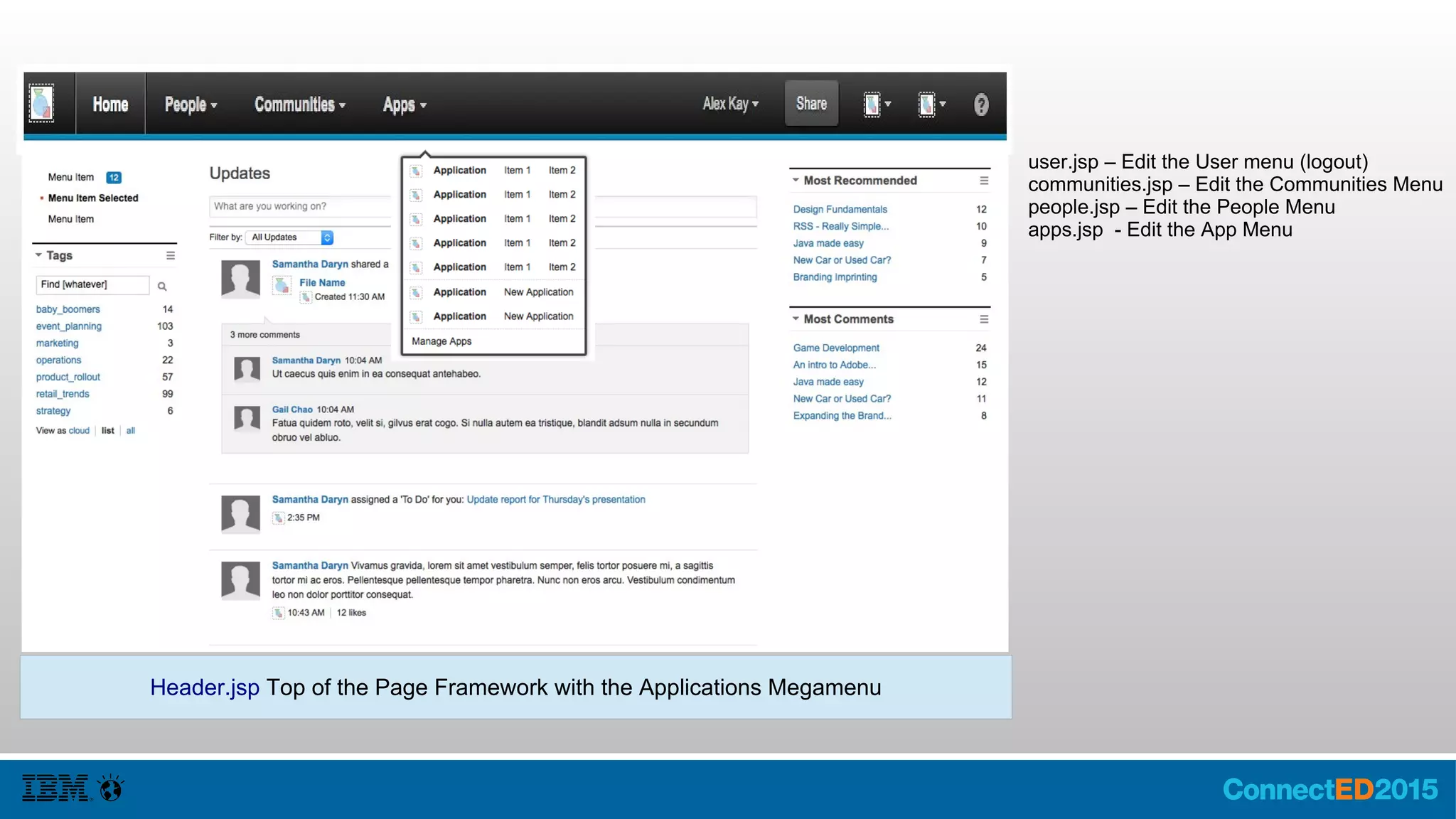Viewport: 1456px width, 819px height.
Task: Go to Home tab in header
Action: click(x=110, y=105)
